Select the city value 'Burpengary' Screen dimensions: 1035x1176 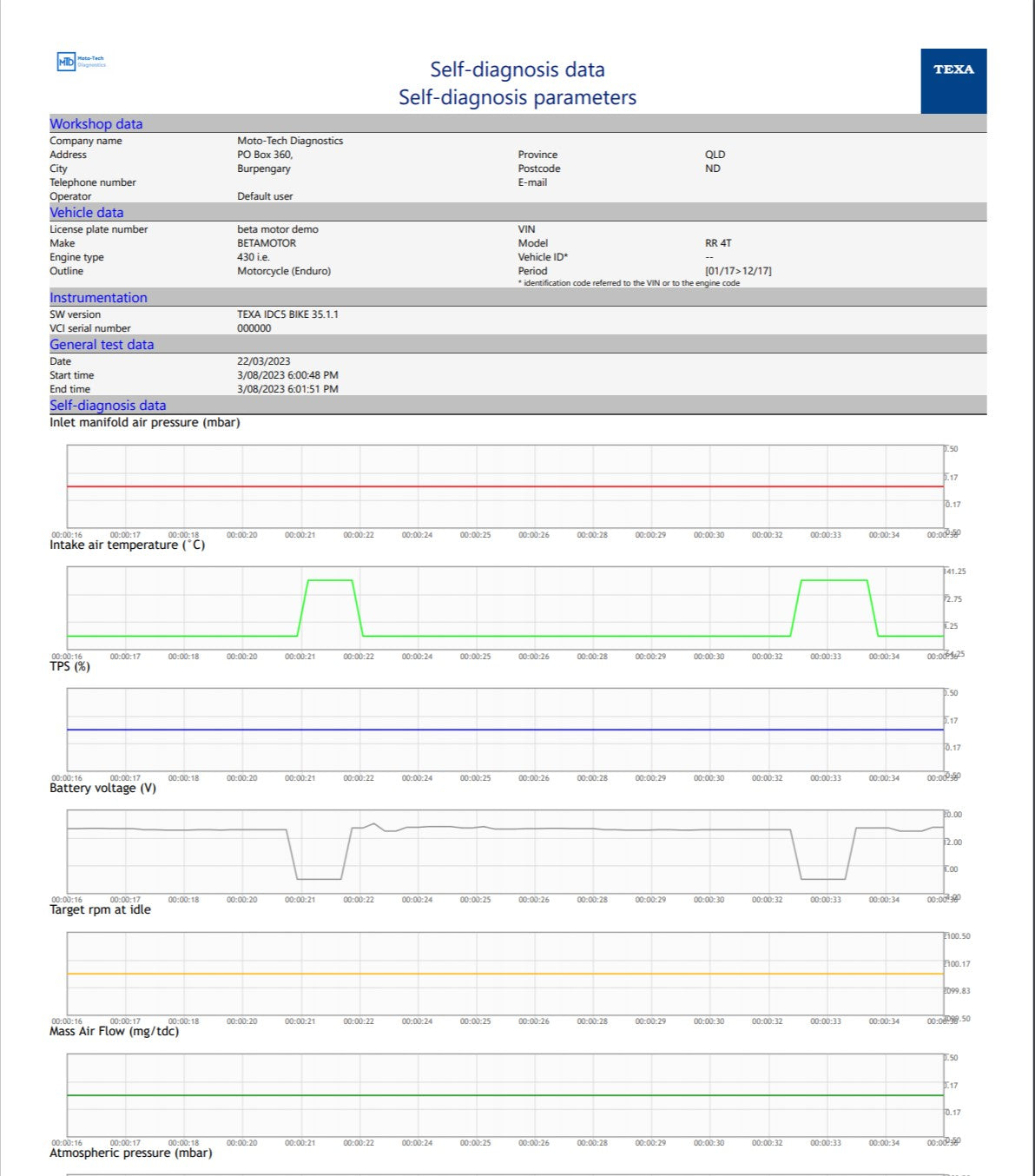pos(264,168)
